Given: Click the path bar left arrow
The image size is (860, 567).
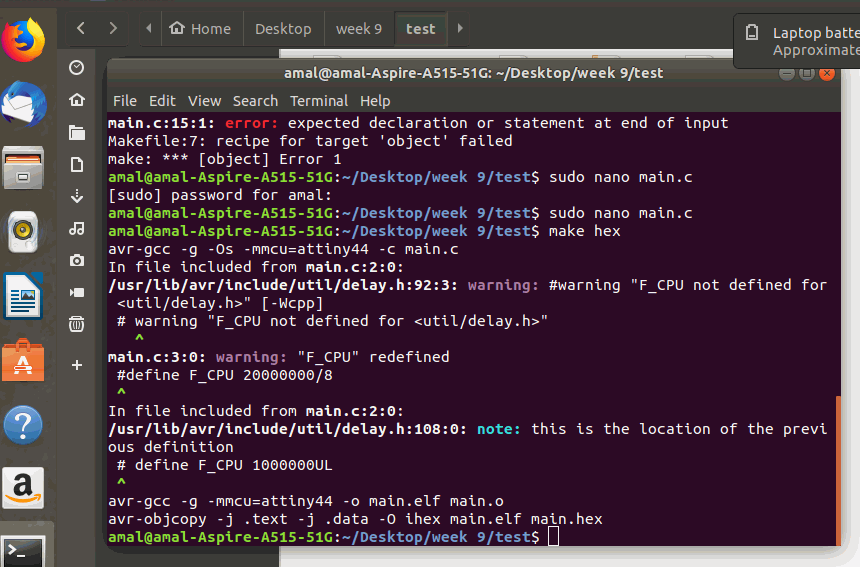Looking at the screenshot, I should click(x=149, y=28).
